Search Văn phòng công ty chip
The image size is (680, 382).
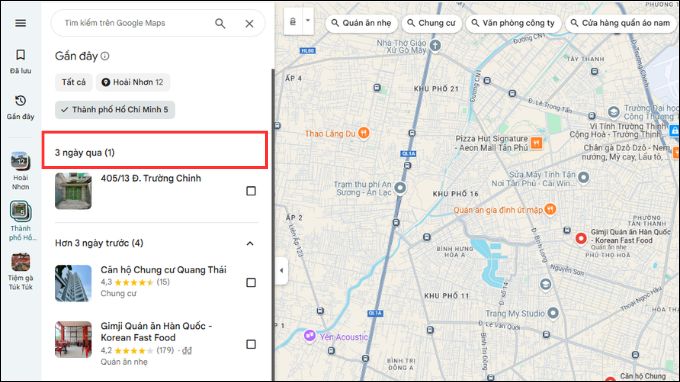click(513, 23)
